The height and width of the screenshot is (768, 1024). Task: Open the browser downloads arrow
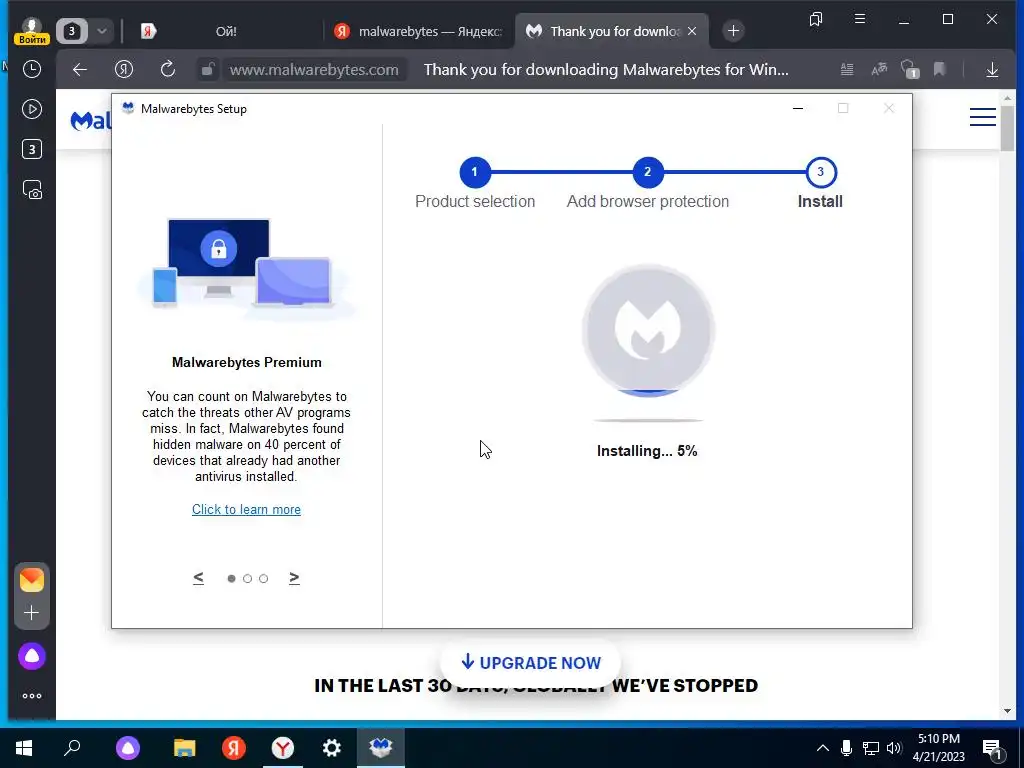pyautogui.click(x=992, y=69)
